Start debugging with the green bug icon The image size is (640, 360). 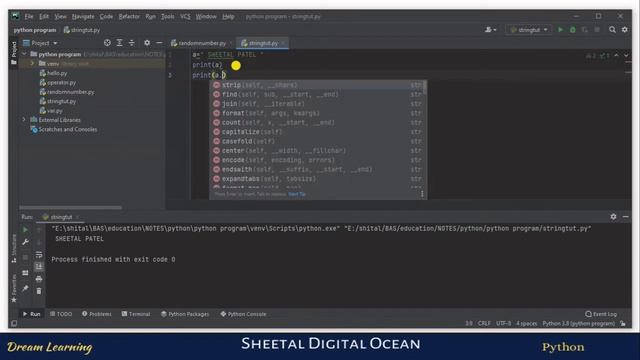(573, 30)
